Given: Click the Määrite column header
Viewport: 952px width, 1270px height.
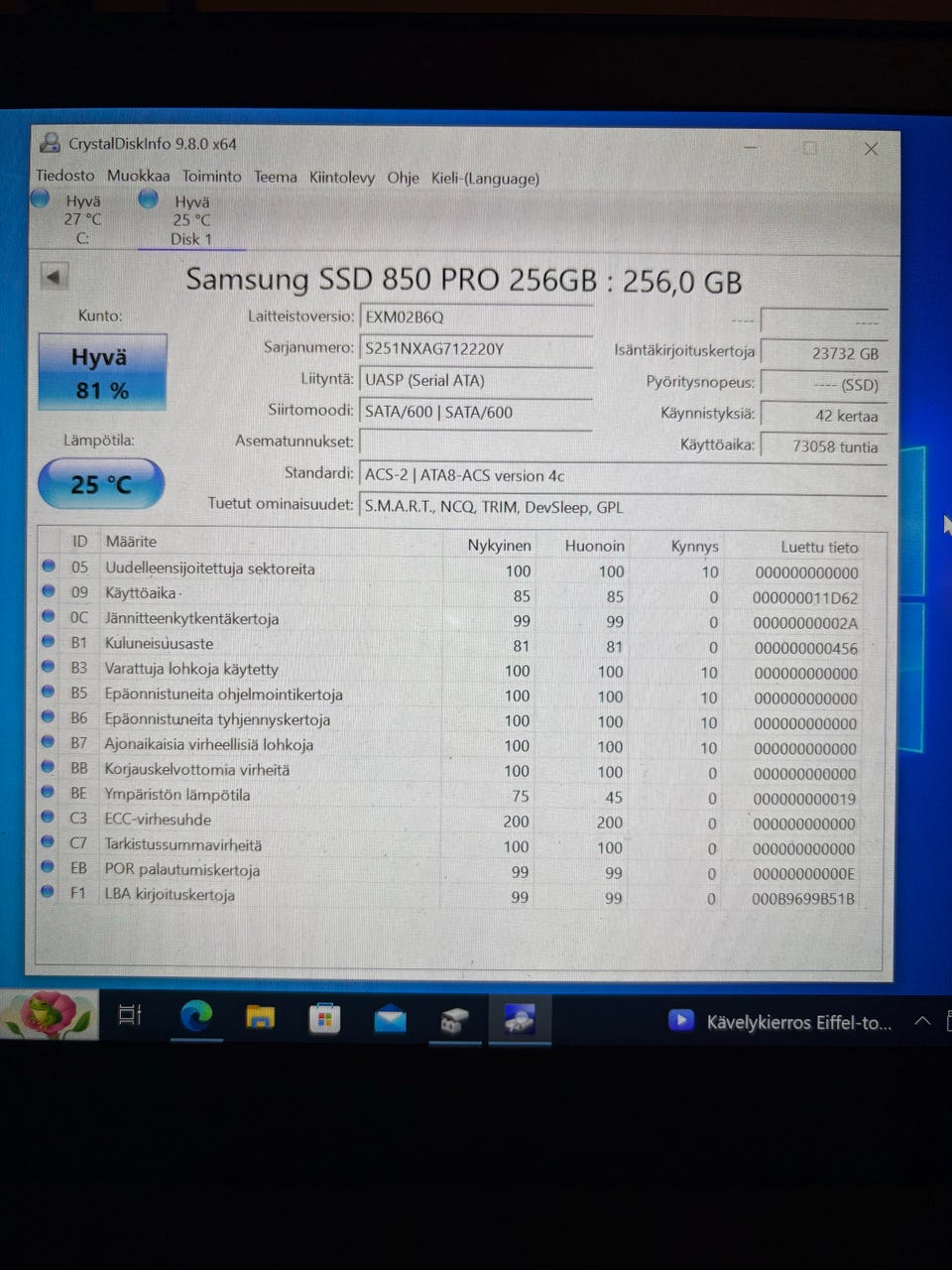Looking at the screenshot, I should (x=131, y=541).
